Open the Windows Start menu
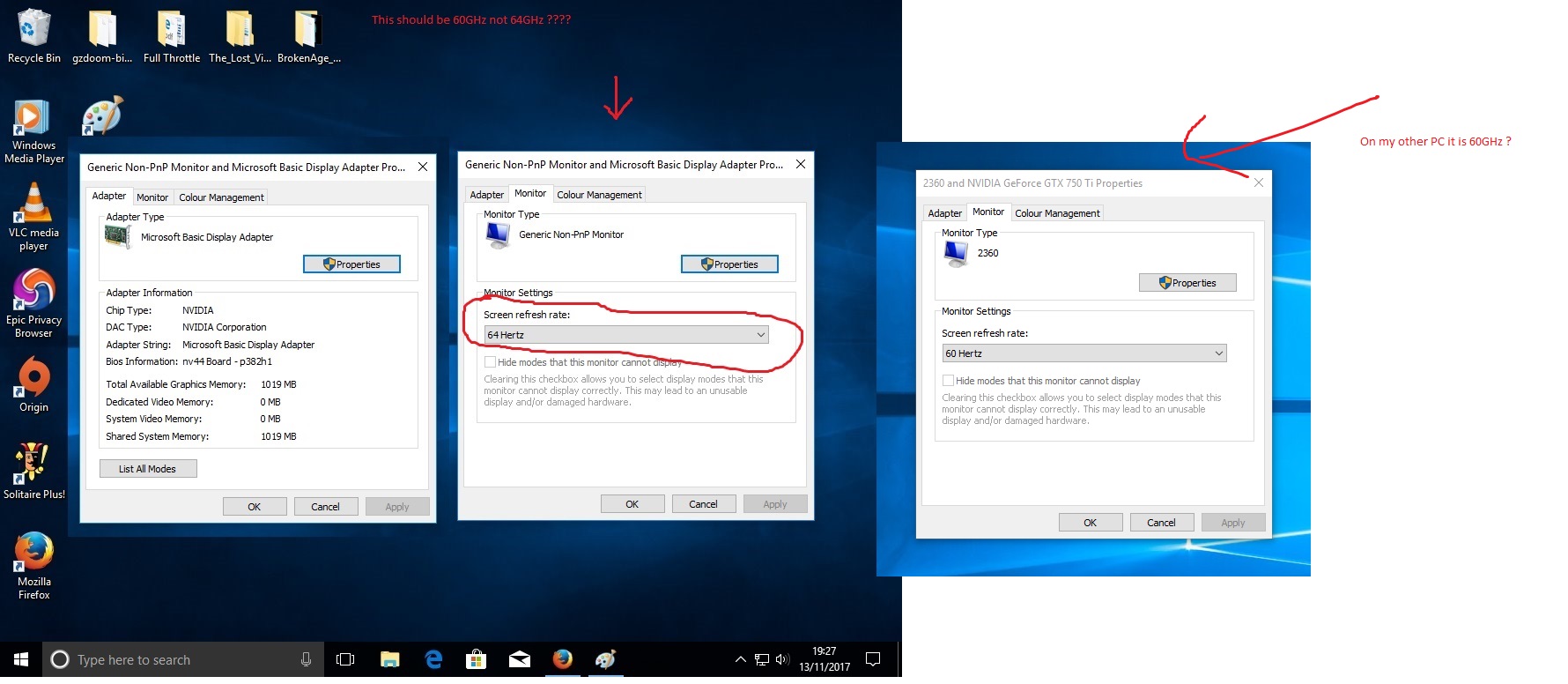This screenshot has width=1568, height=684. click(x=21, y=659)
